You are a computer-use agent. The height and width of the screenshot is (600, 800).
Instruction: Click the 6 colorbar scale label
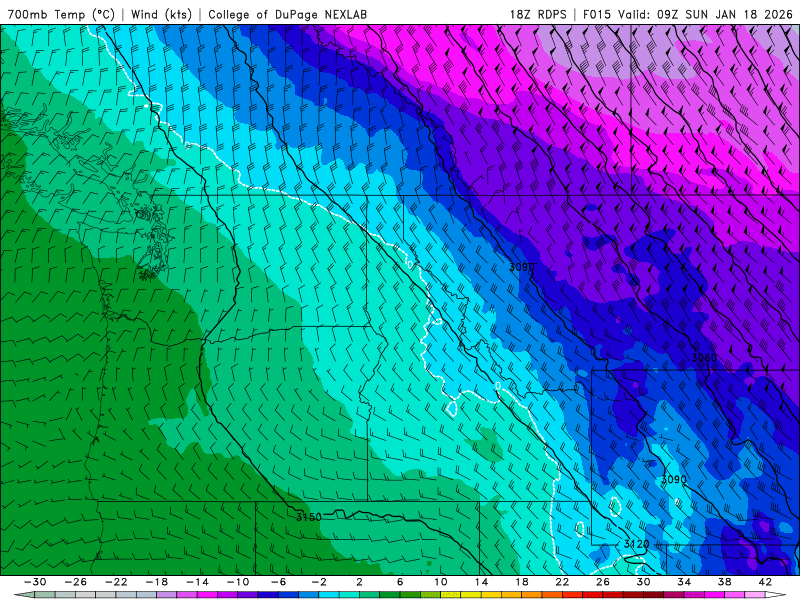click(400, 582)
